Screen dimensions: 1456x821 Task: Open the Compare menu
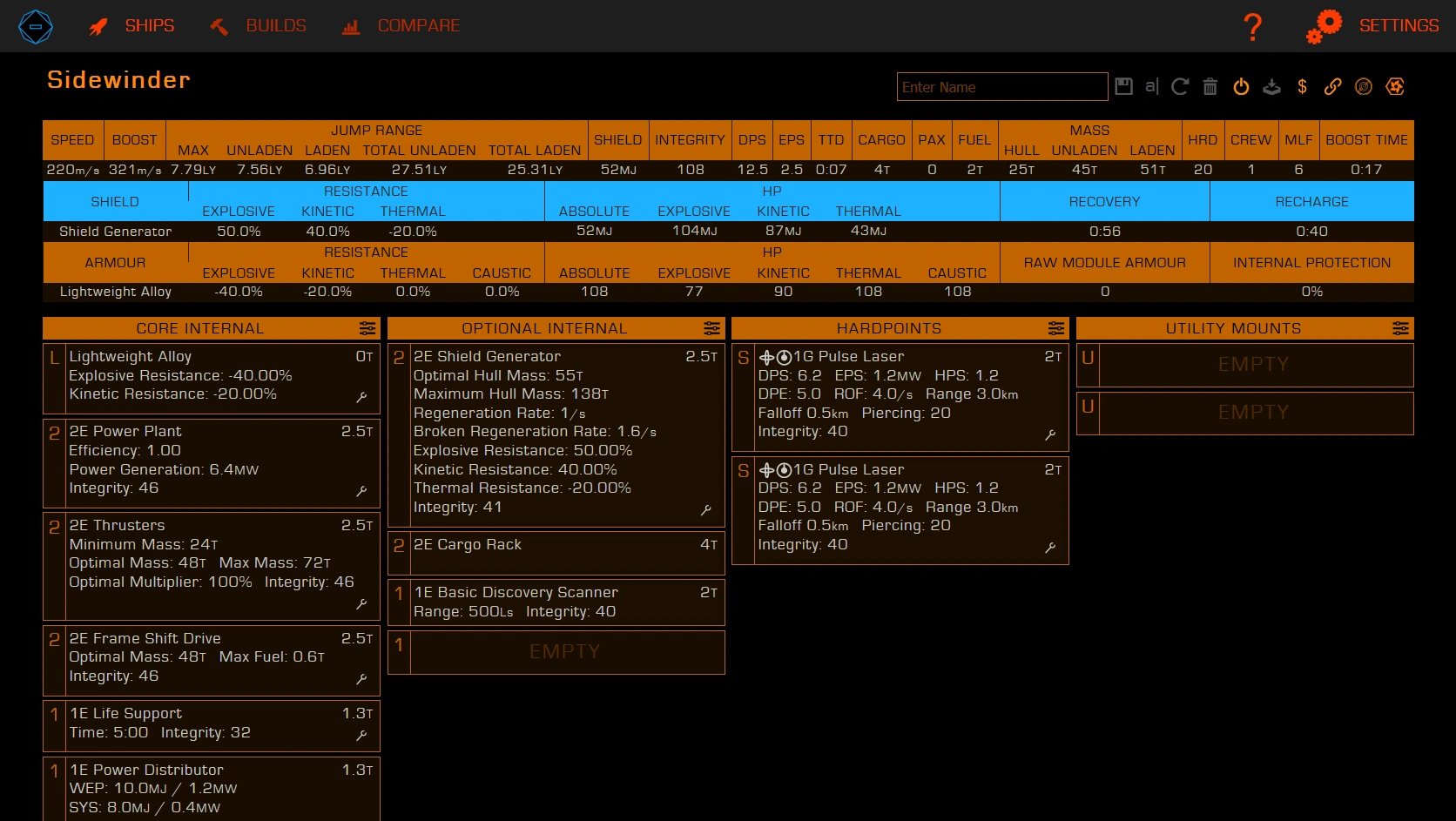[x=401, y=26]
